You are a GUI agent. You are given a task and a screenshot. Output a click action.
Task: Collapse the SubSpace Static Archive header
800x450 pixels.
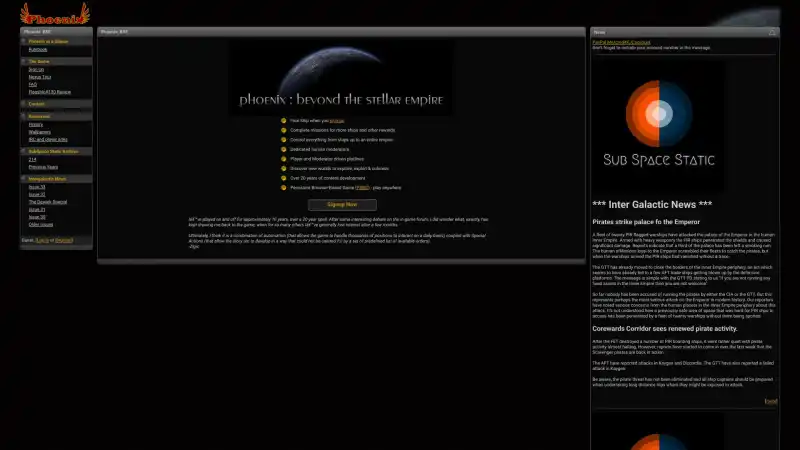(53, 151)
